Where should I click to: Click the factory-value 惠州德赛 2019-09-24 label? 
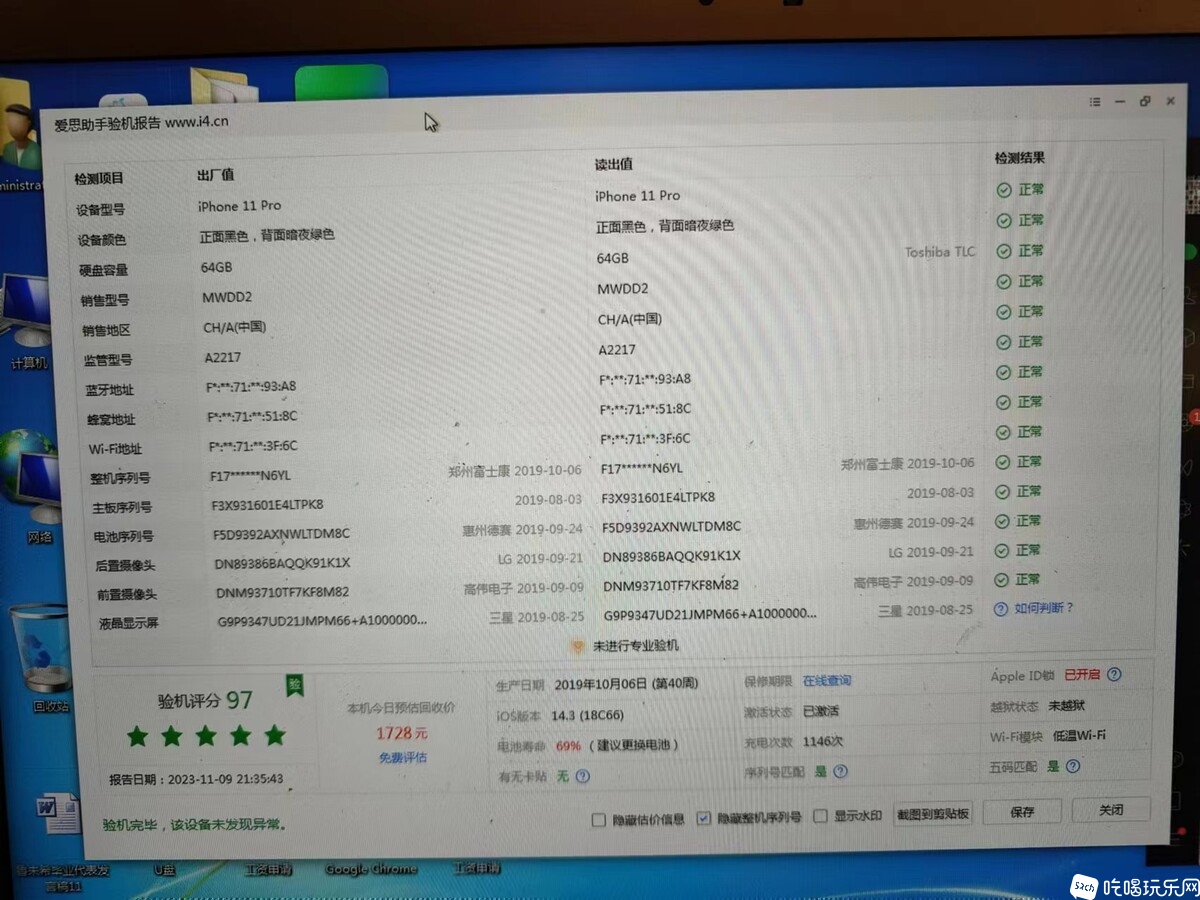coord(522,530)
